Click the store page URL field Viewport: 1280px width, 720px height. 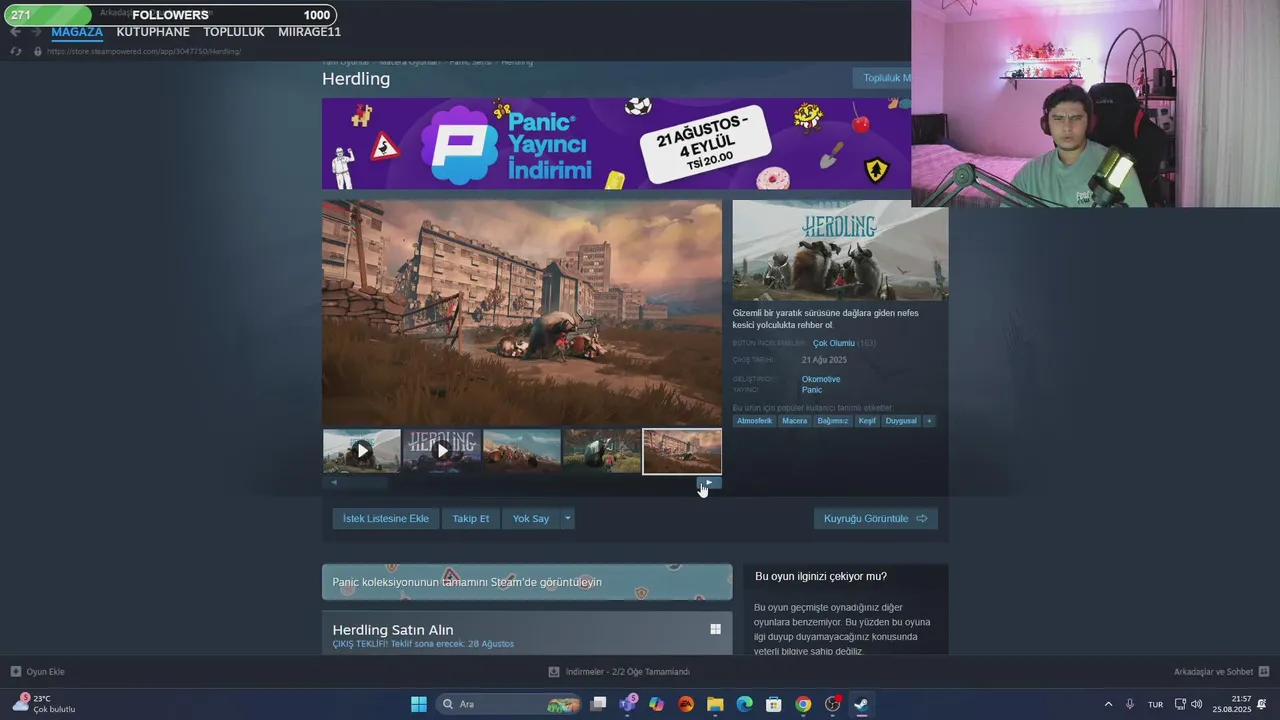click(x=144, y=51)
